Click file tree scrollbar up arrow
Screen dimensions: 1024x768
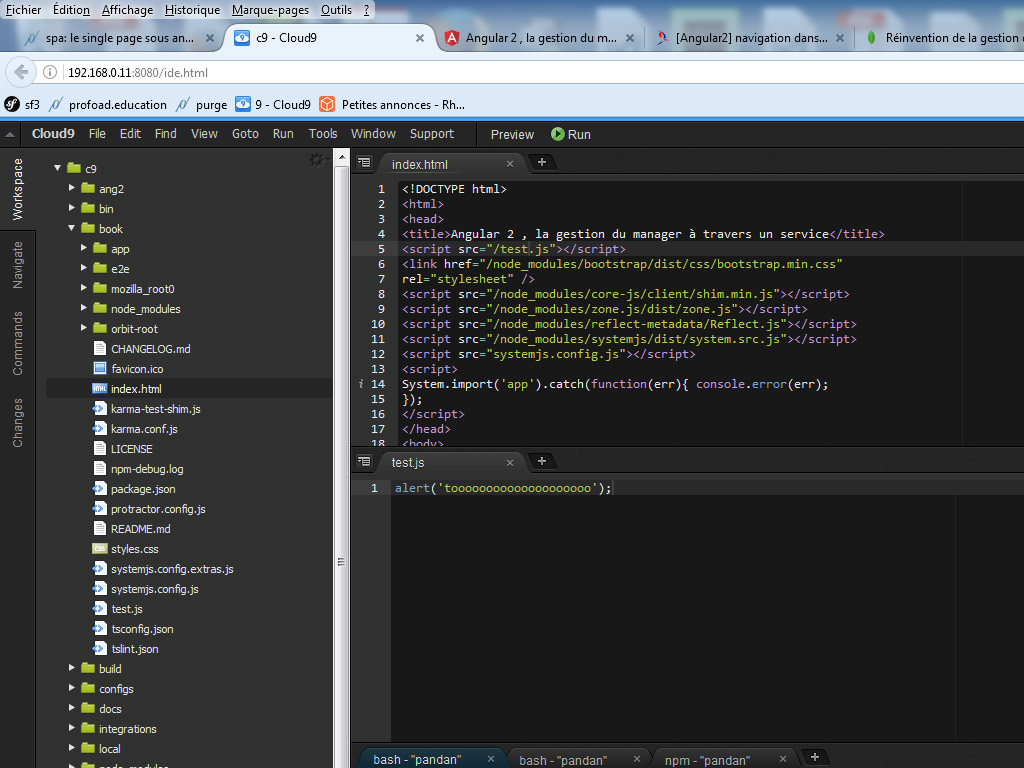tap(342, 157)
